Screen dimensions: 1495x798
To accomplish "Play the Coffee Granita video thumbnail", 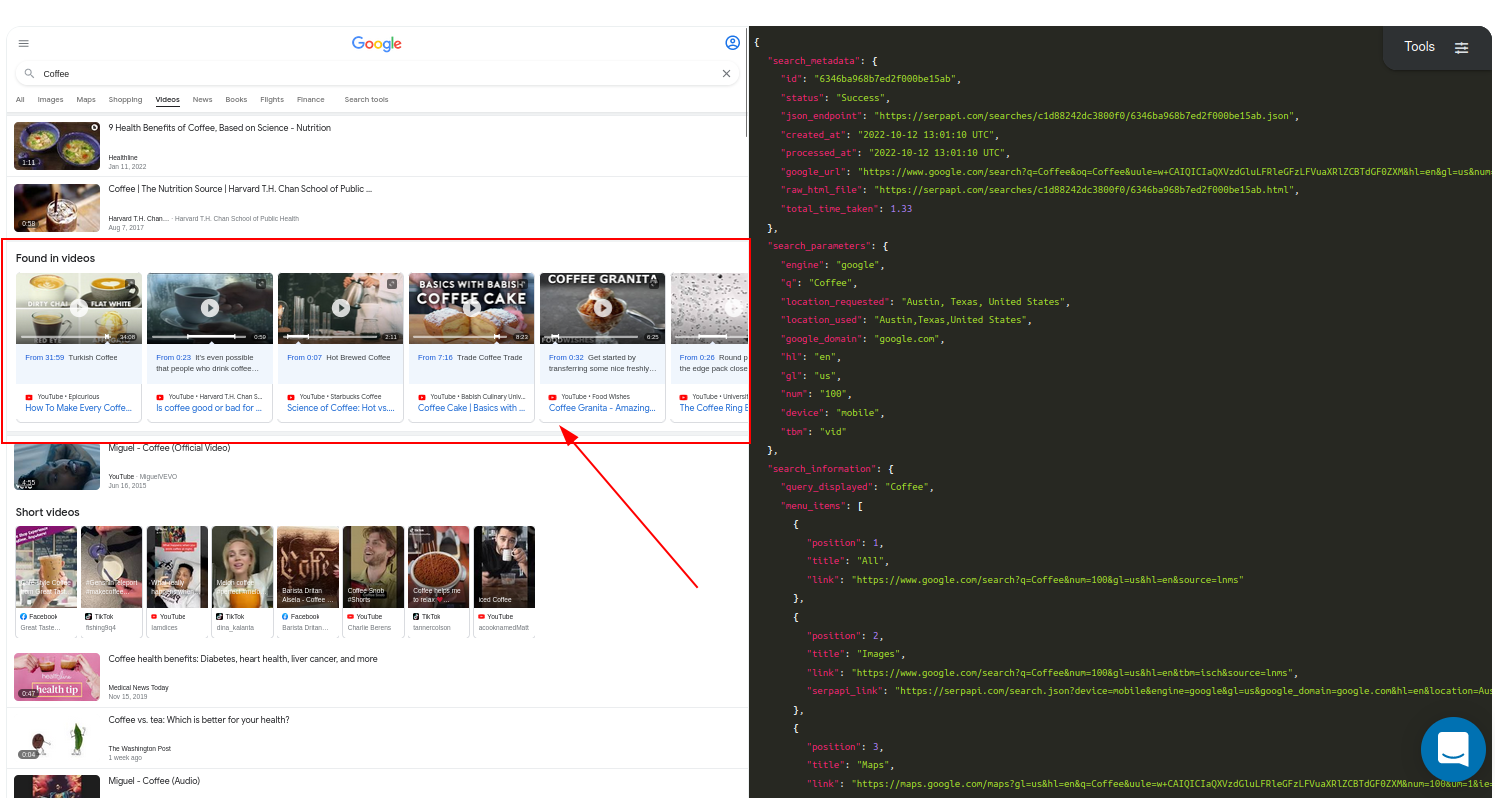I will (602, 307).
